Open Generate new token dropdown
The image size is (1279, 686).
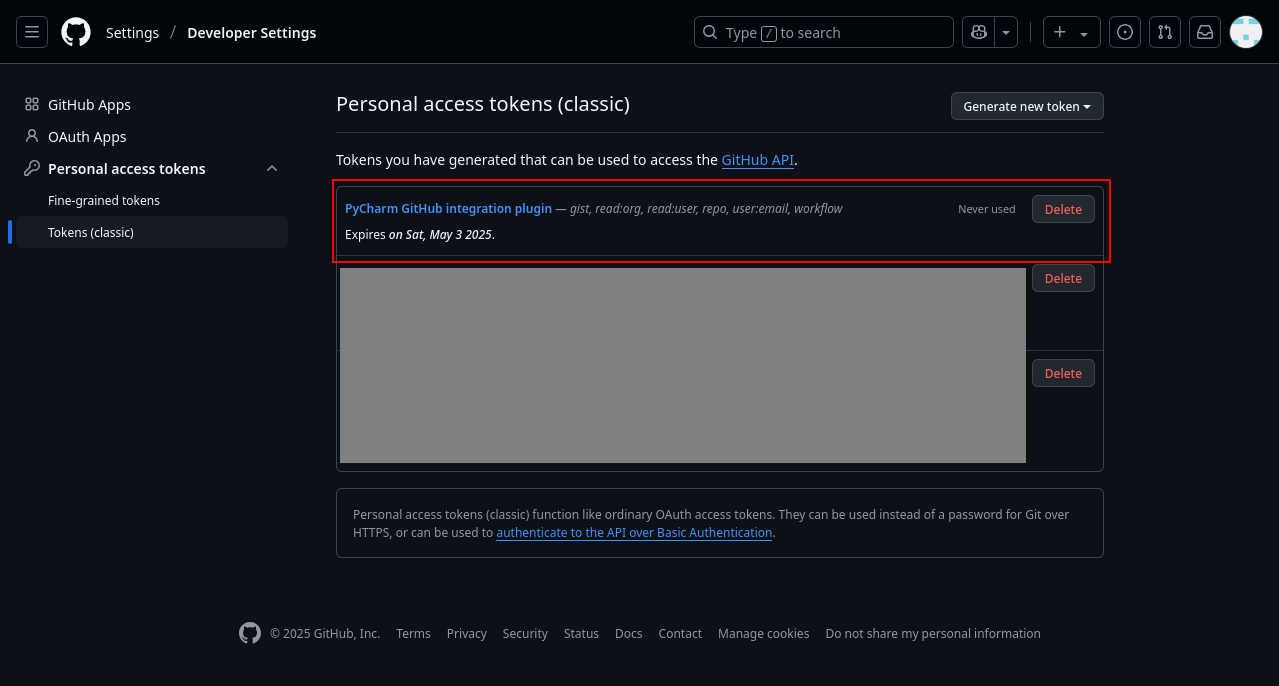(x=1027, y=106)
